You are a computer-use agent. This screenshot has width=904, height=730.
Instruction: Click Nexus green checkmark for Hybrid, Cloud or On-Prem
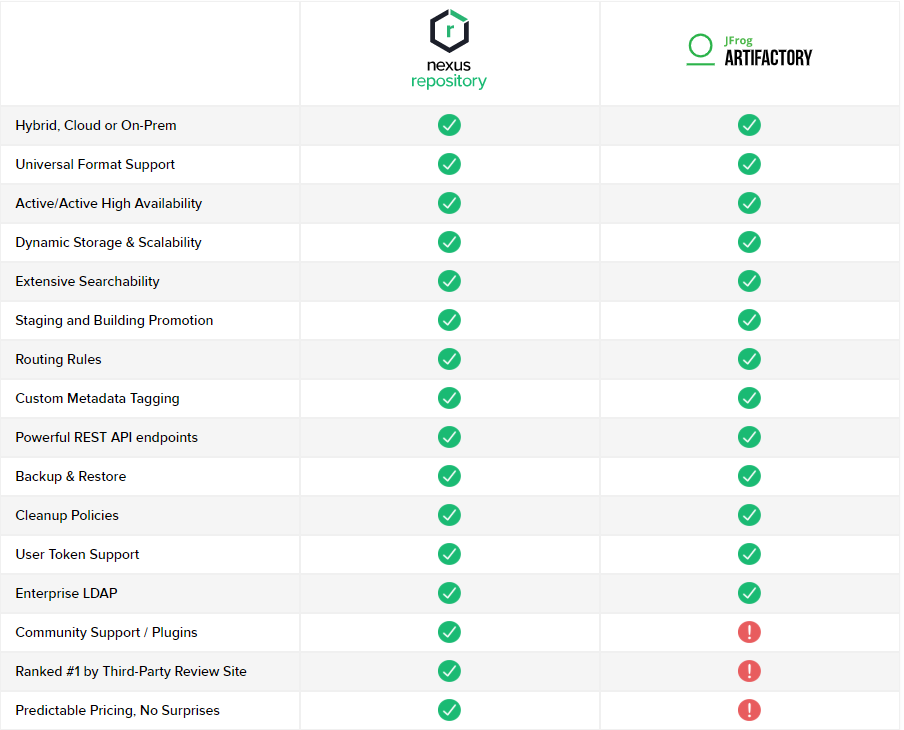click(x=449, y=125)
